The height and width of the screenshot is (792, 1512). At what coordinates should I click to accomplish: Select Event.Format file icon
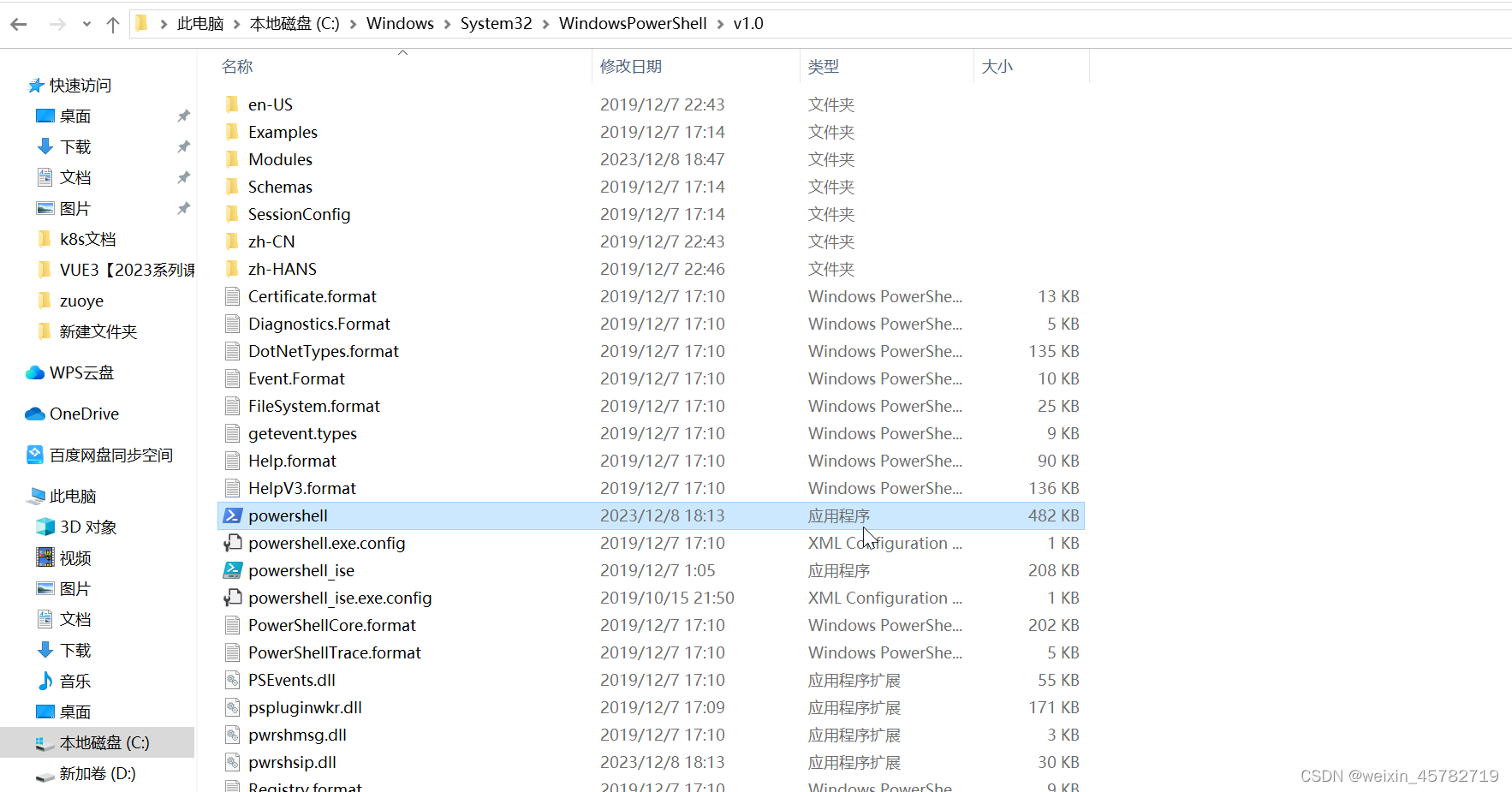[232, 378]
